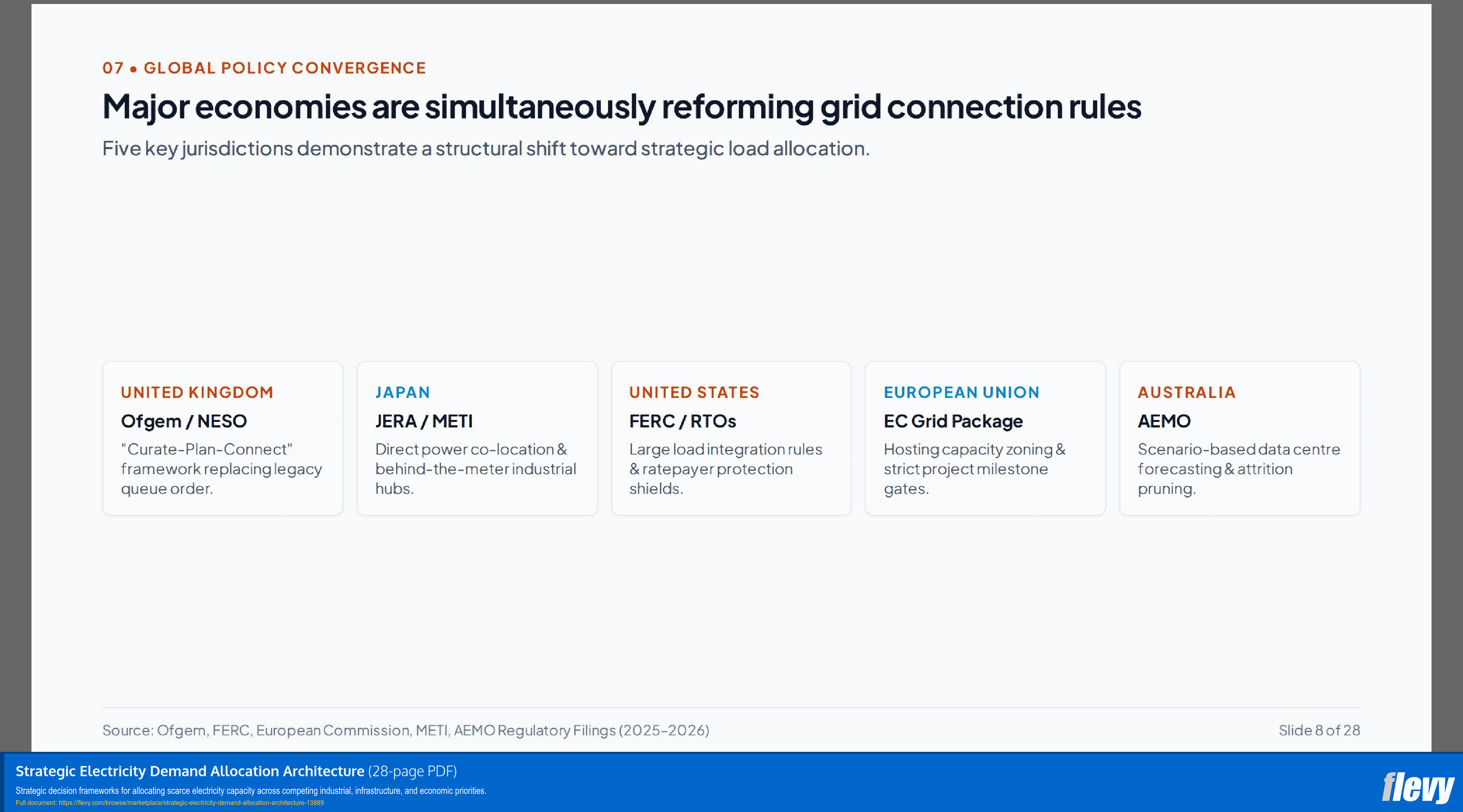Image resolution: width=1463 pixels, height=812 pixels.
Task: Click the 'Direct power co-location' description
Action: point(476,469)
